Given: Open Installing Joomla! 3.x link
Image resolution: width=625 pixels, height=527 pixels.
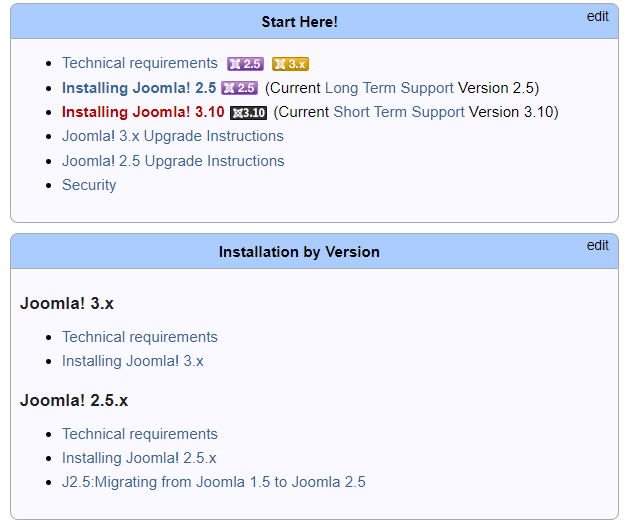Looking at the screenshot, I should pos(133,361).
